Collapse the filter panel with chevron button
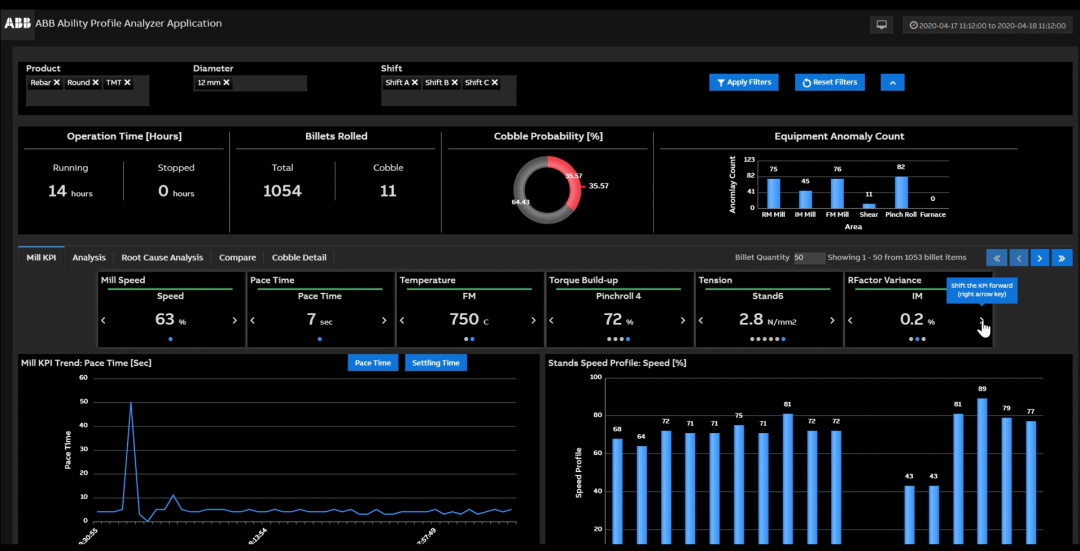This screenshot has width=1080, height=551. [893, 83]
